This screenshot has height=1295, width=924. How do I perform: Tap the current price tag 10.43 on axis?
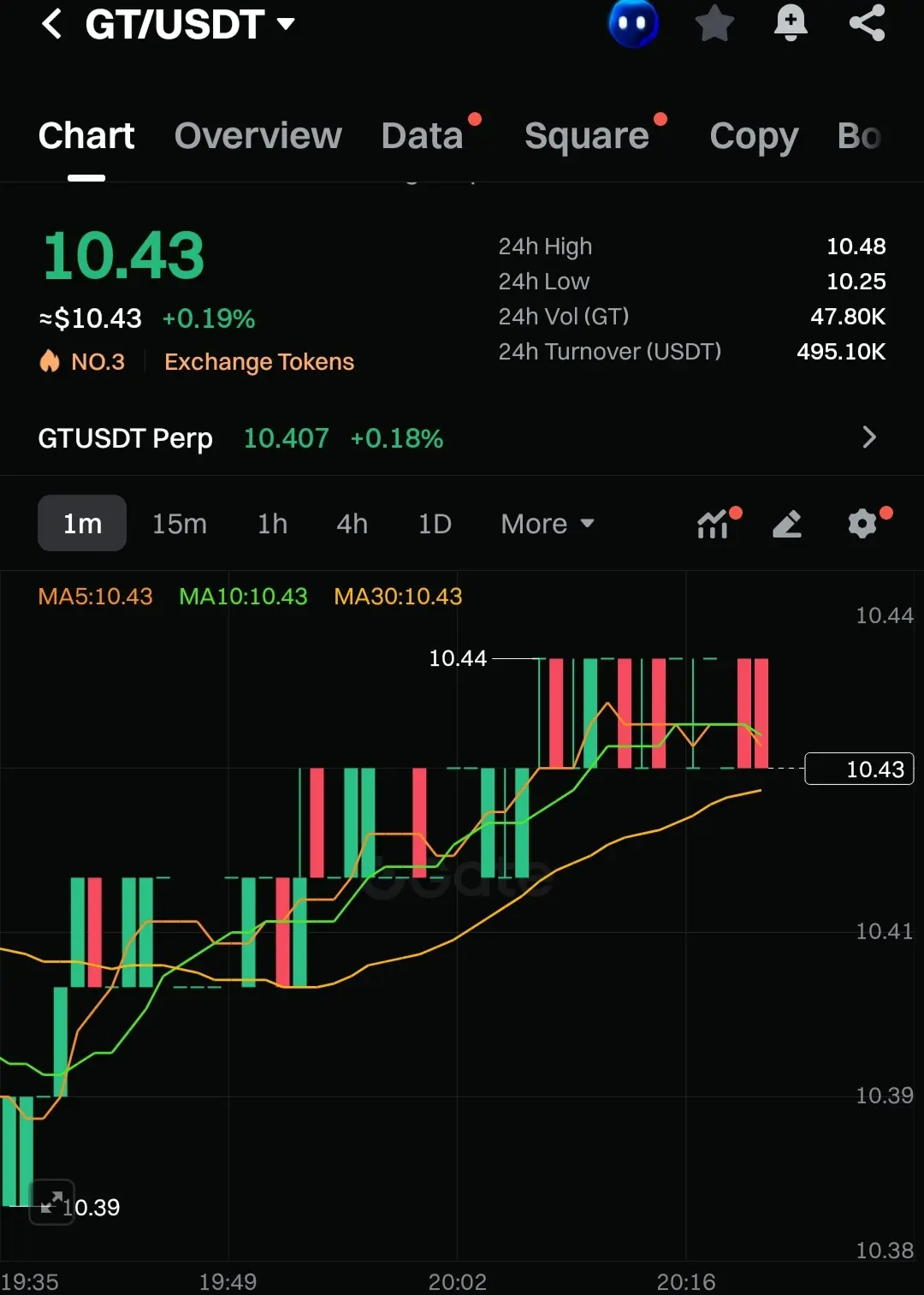(x=860, y=769)
